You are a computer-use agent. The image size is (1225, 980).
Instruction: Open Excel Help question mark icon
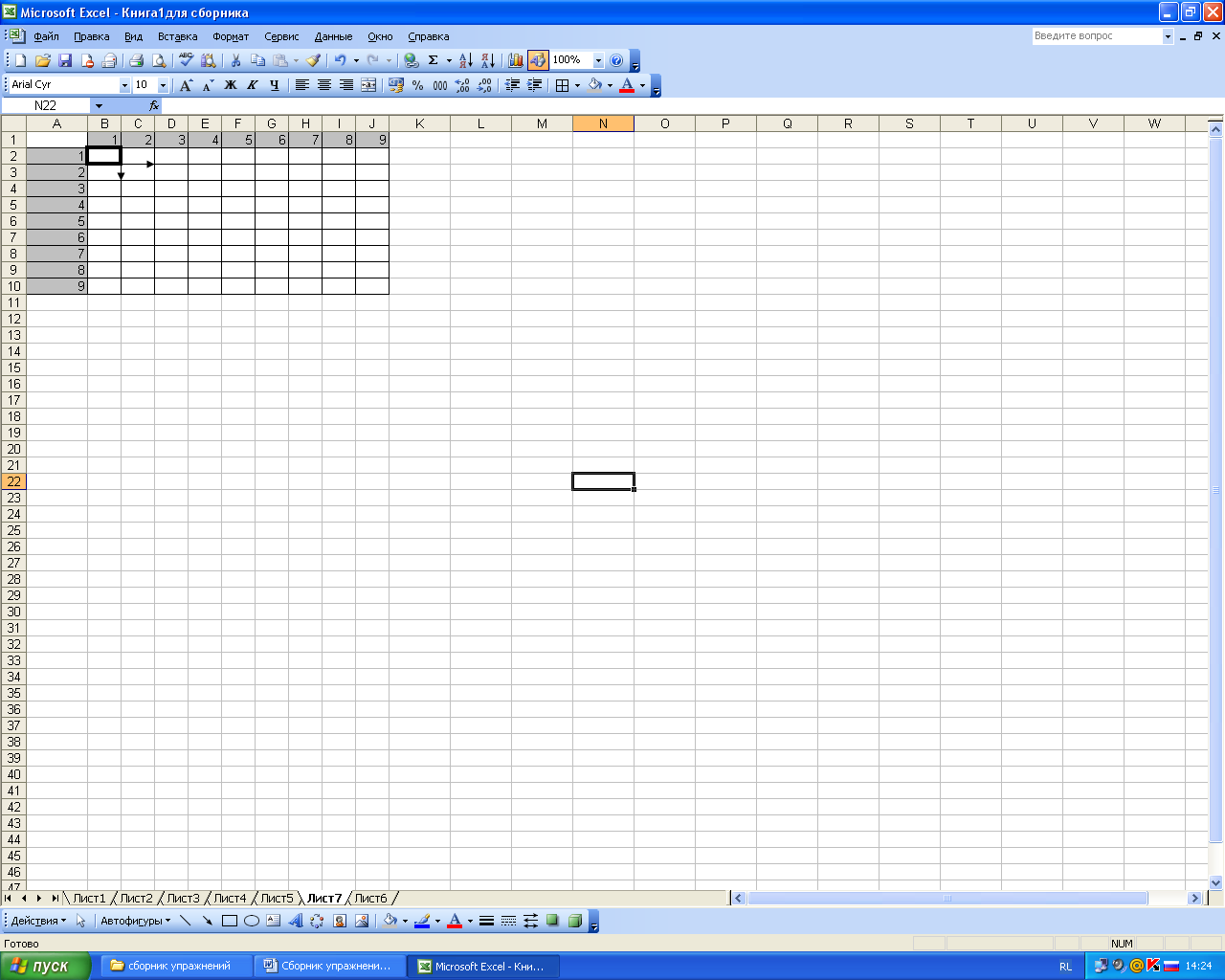[x=616, y=60]
